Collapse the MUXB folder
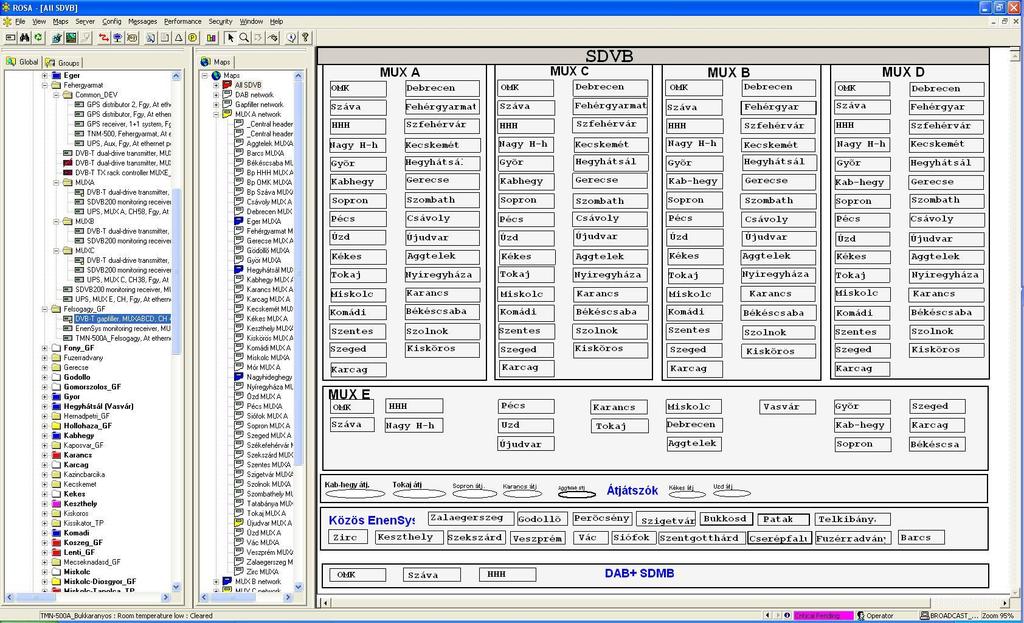The image size is (1024, 623). coord(56,221)
